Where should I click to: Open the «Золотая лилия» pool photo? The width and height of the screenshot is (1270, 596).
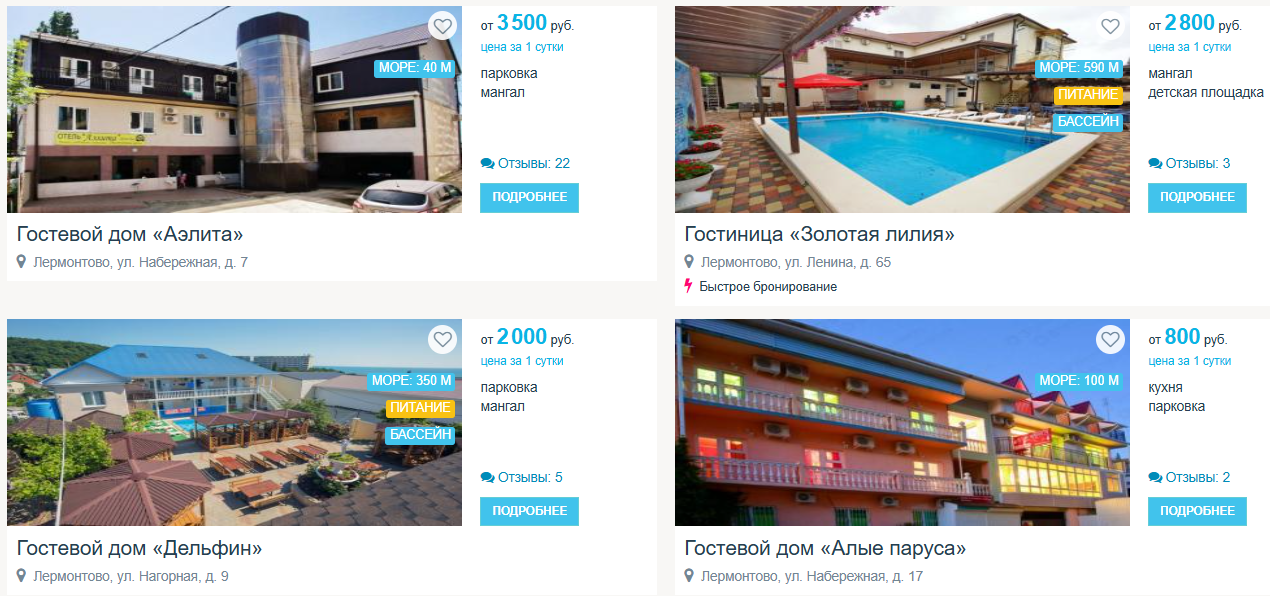click(x=902, y=109)
